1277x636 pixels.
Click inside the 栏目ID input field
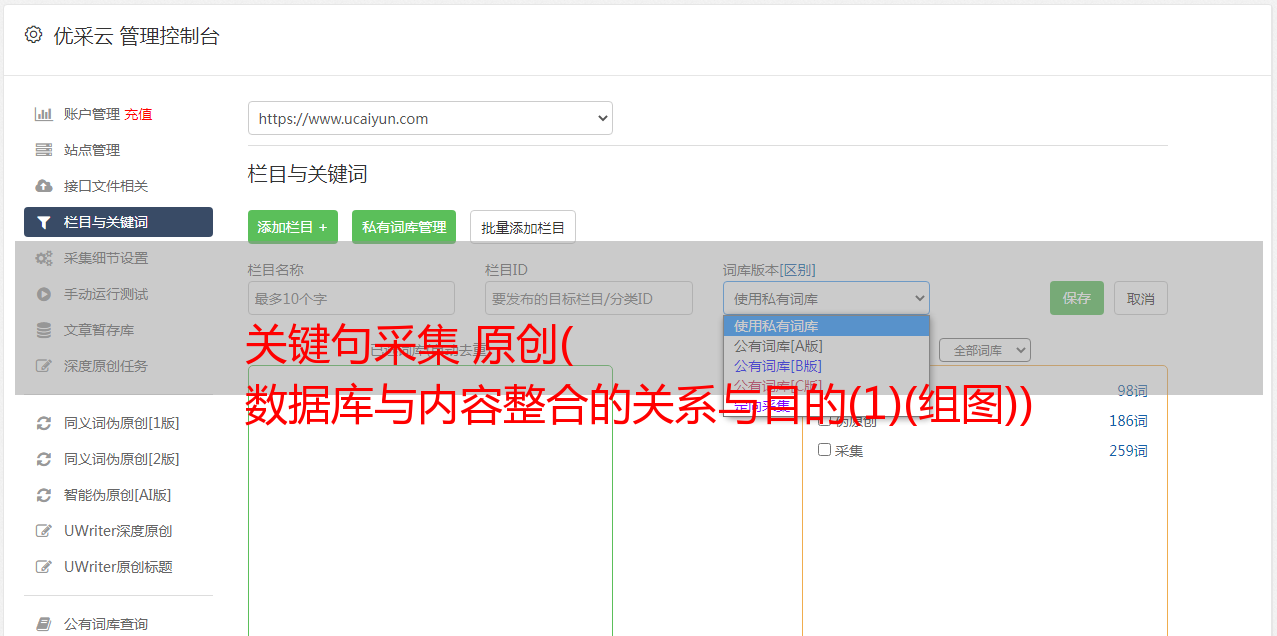tap(589, 298)
